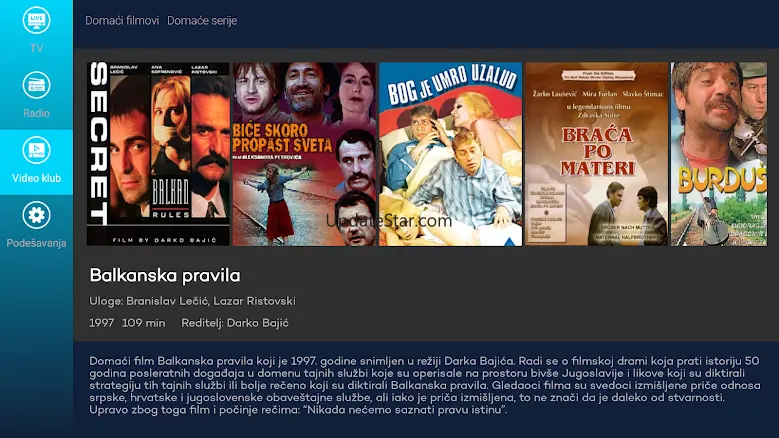Switch to Domaći filmovi tab

pos(122,21)
